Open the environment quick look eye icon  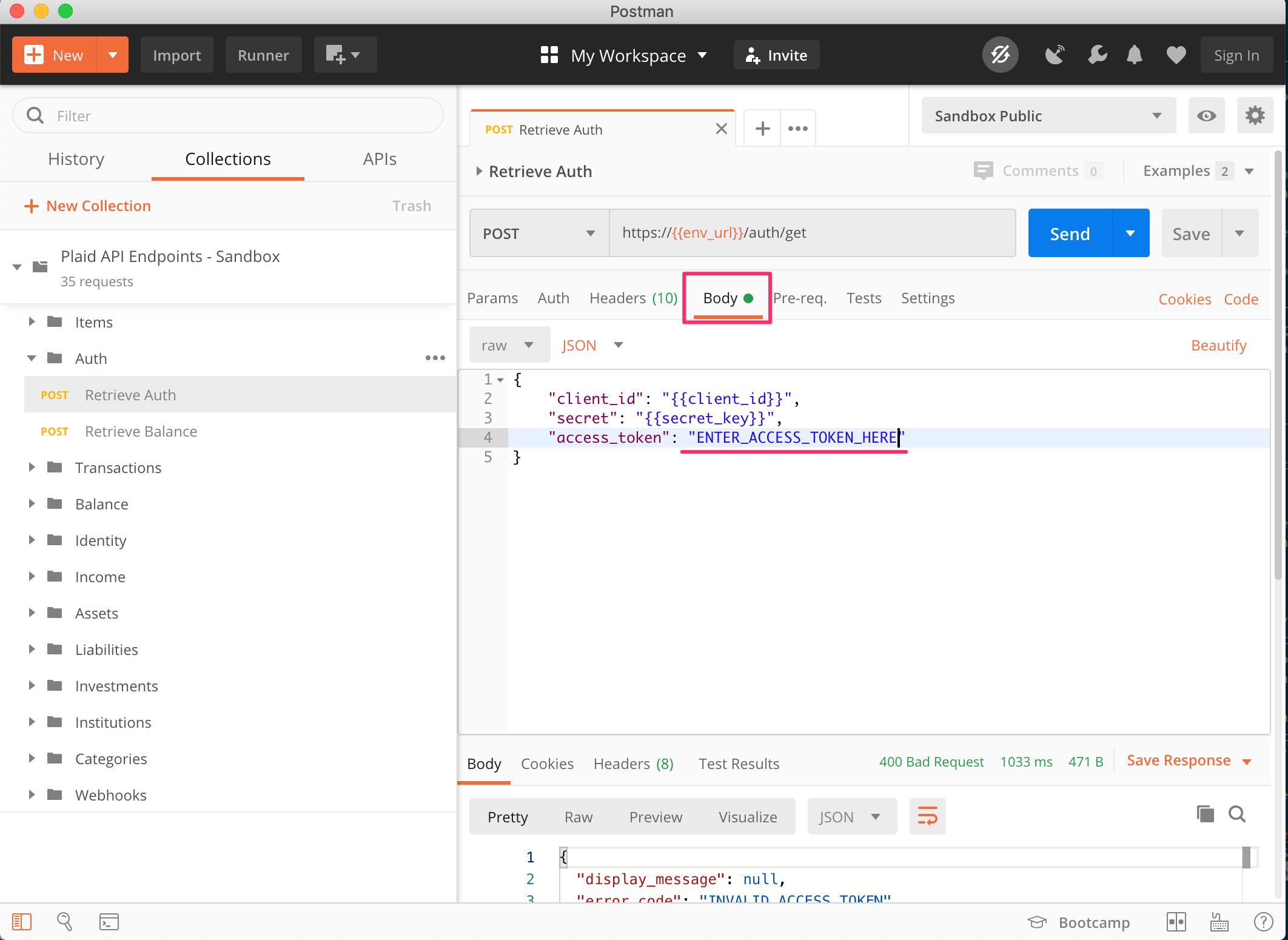(x=1206, y=115)
